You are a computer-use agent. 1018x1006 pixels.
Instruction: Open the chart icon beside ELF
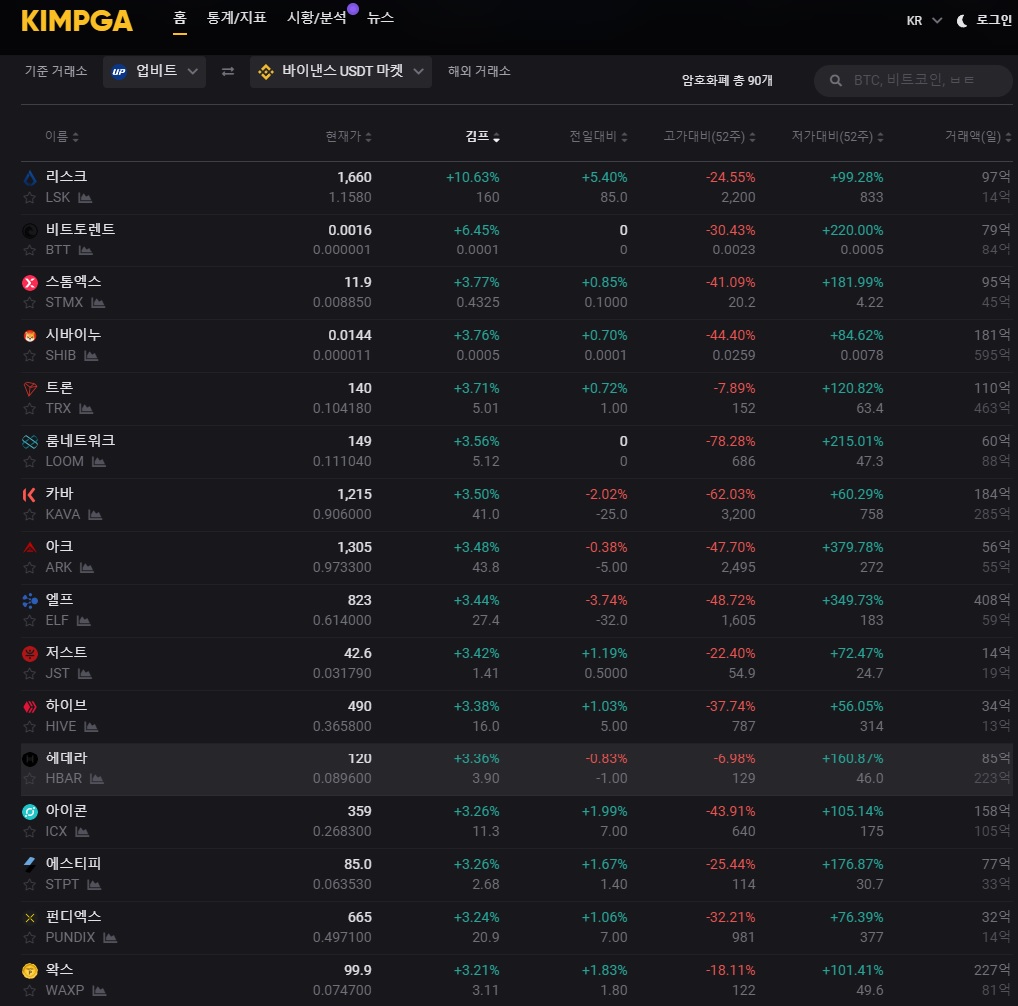click(x=83, y=620)
